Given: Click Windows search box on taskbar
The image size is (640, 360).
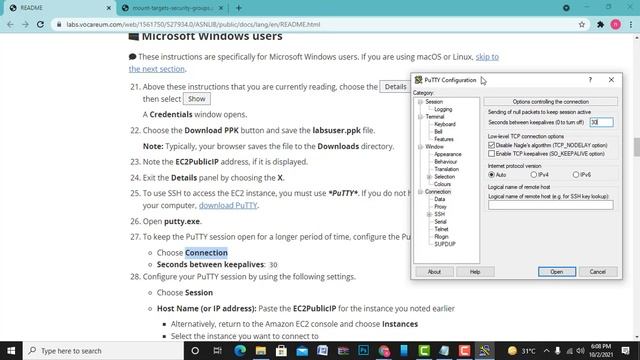Looking at the screenshot, I should (102, 351).
